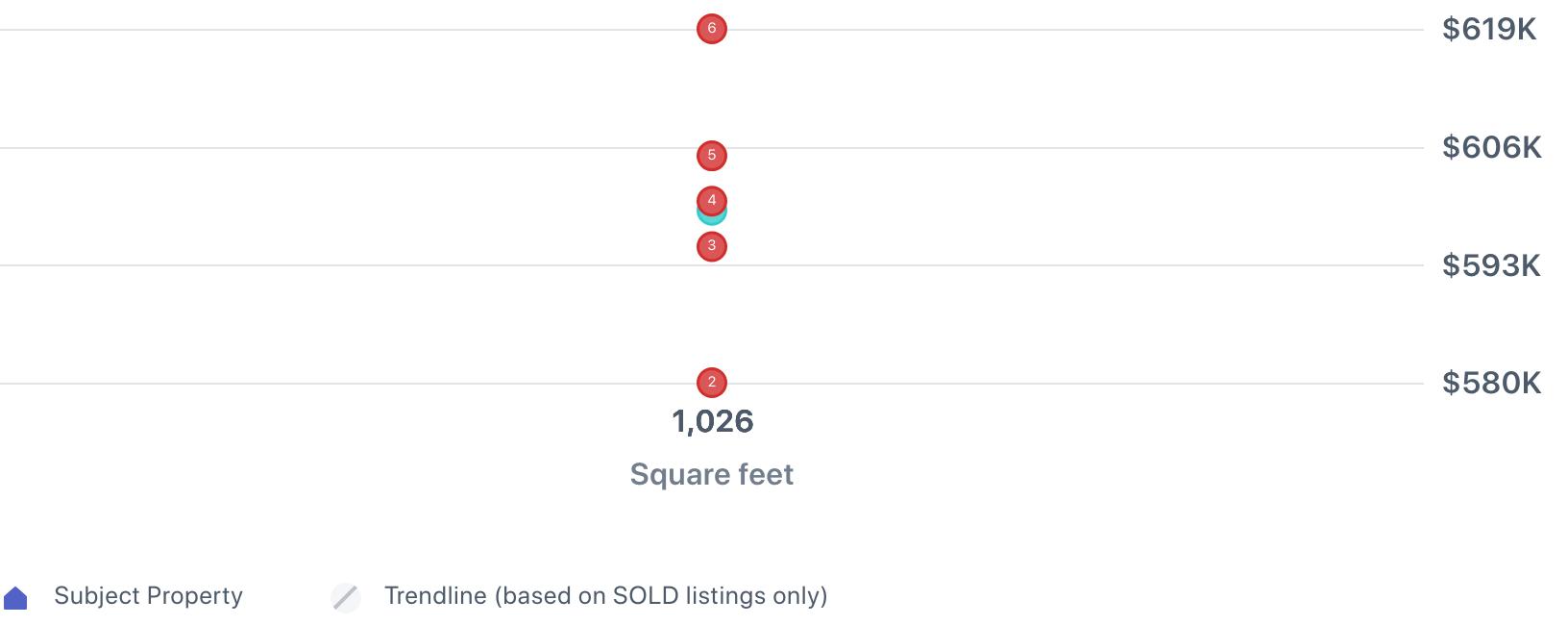Click the $619K price axis label
Viewport: 1568px width, 625px height.
point(1489,30)
